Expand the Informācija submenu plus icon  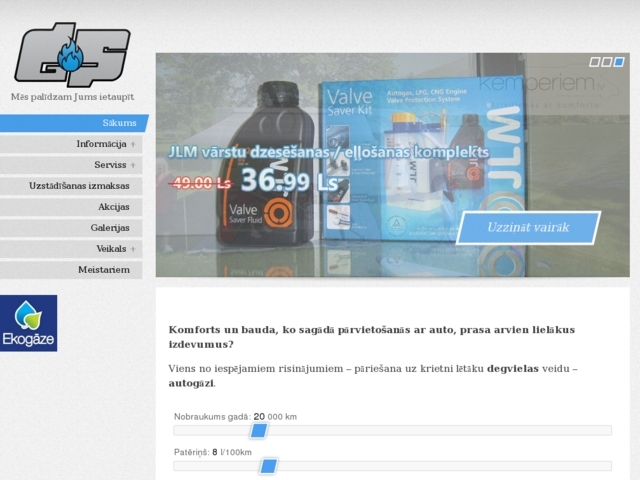click(x=133, y=144)
